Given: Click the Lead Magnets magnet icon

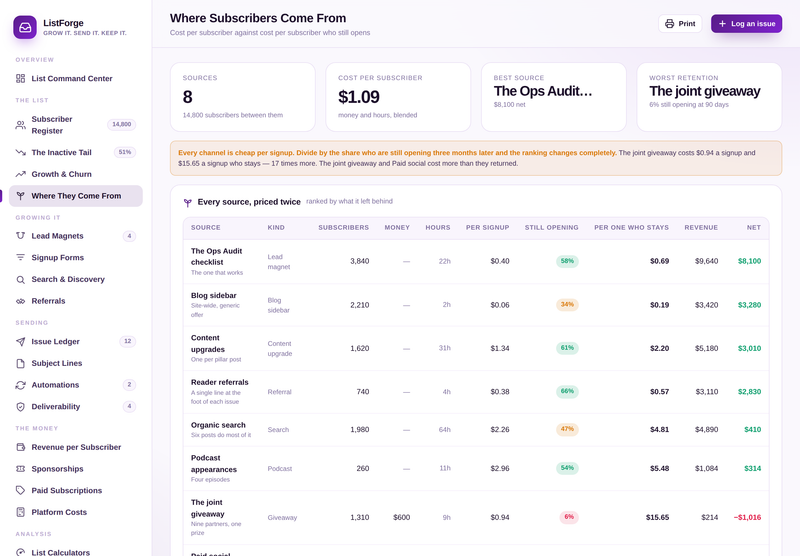Looking at the screenshot, I should click(x=20, y=236).
